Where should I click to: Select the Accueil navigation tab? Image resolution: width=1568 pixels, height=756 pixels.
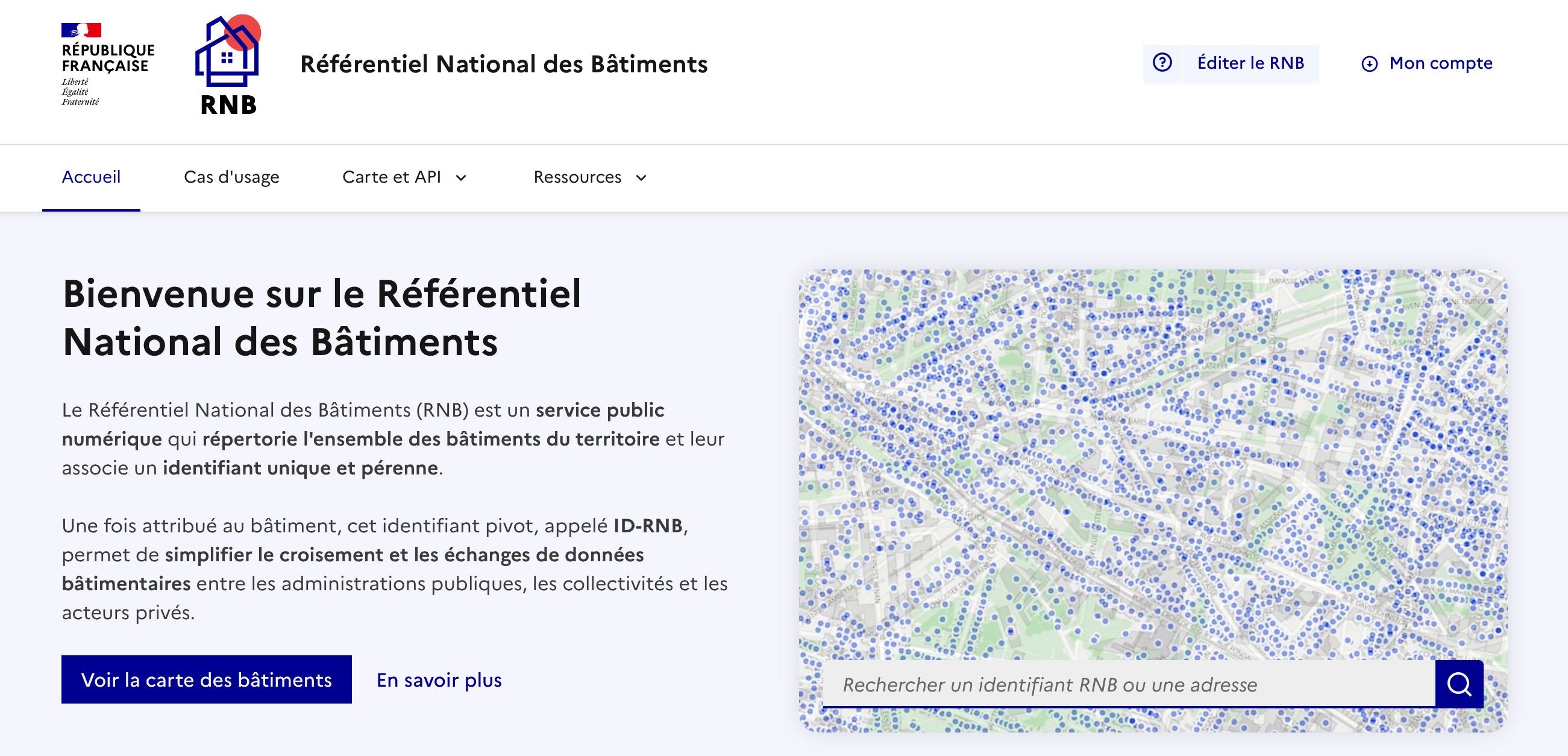point(92,177)
